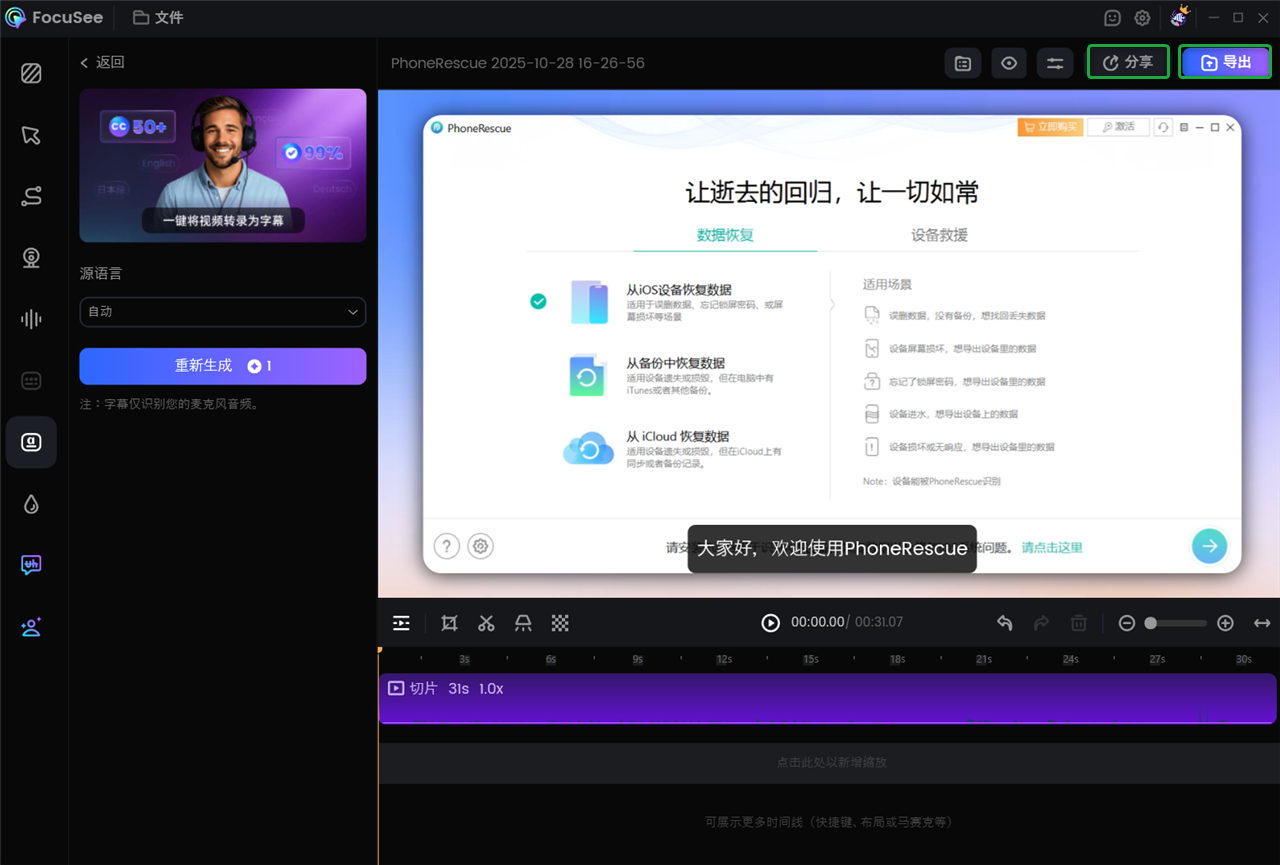Click the subtitle promo banner thumbnail
Image resolution: width=1280 pixels, height=865 pixels.
[223, 165]
